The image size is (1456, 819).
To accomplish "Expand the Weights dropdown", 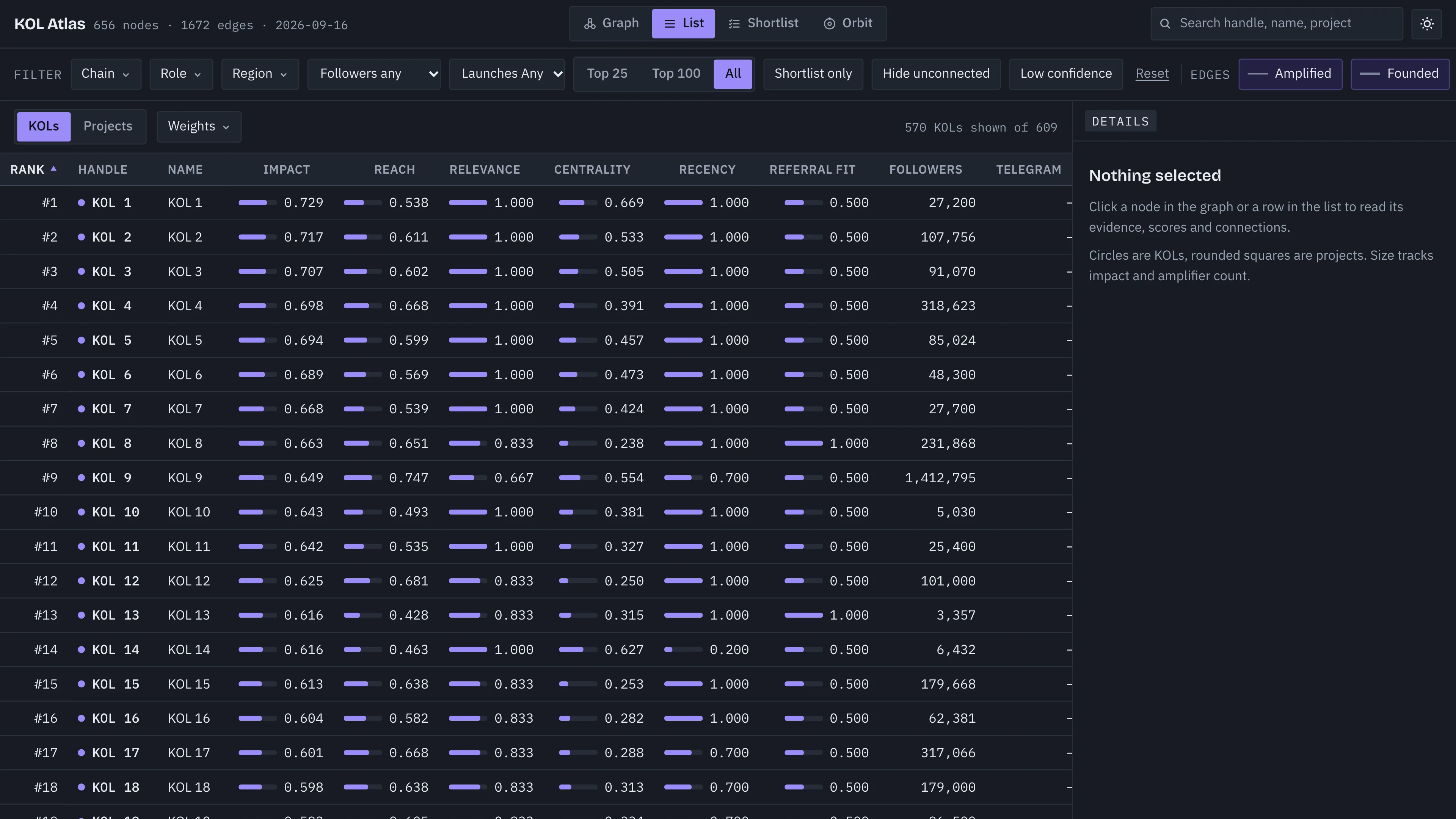I will click(199, 127).
